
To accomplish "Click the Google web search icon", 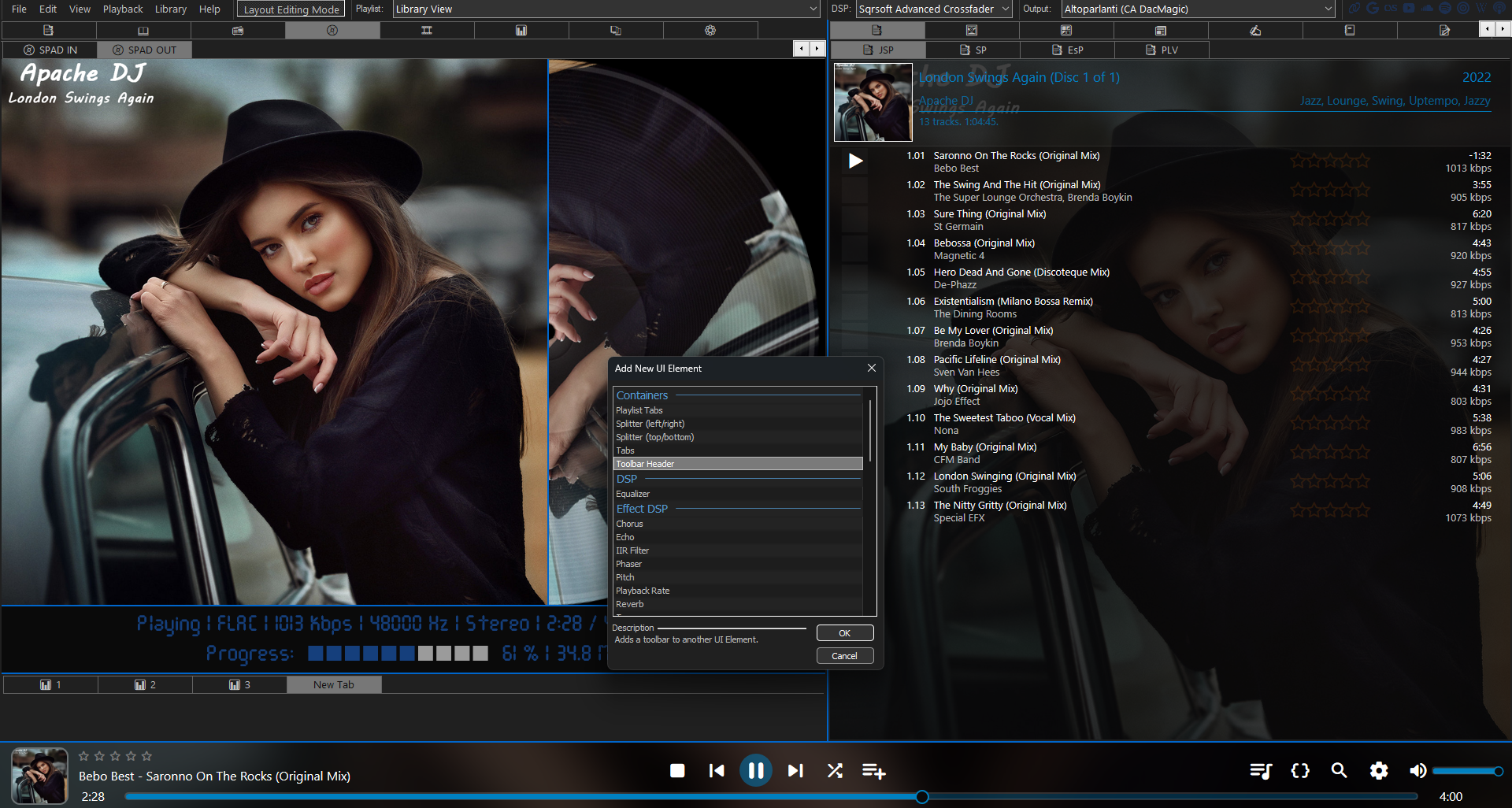I will tap(1373, 9).
